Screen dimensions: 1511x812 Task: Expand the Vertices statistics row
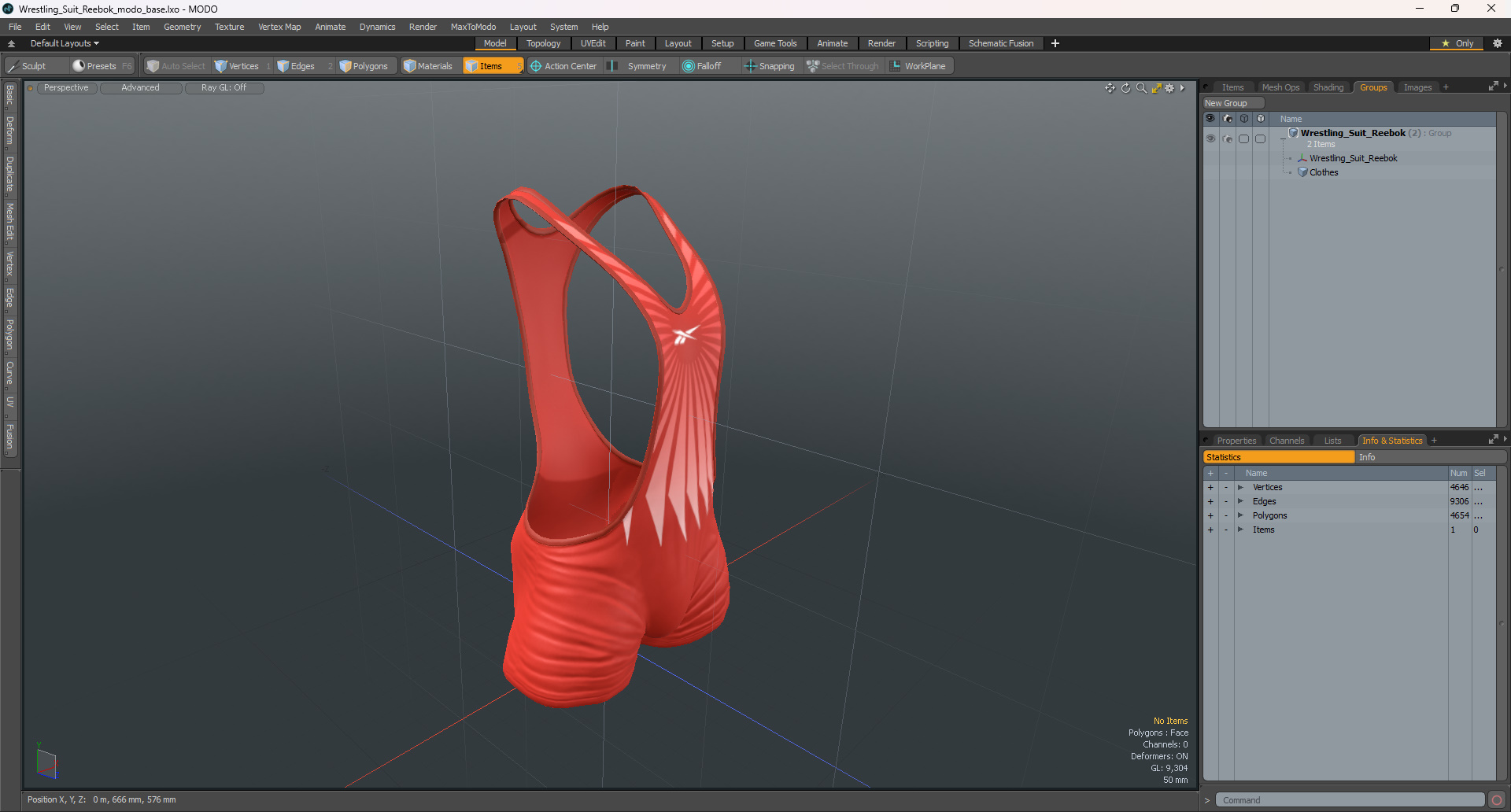point(1240,488)
